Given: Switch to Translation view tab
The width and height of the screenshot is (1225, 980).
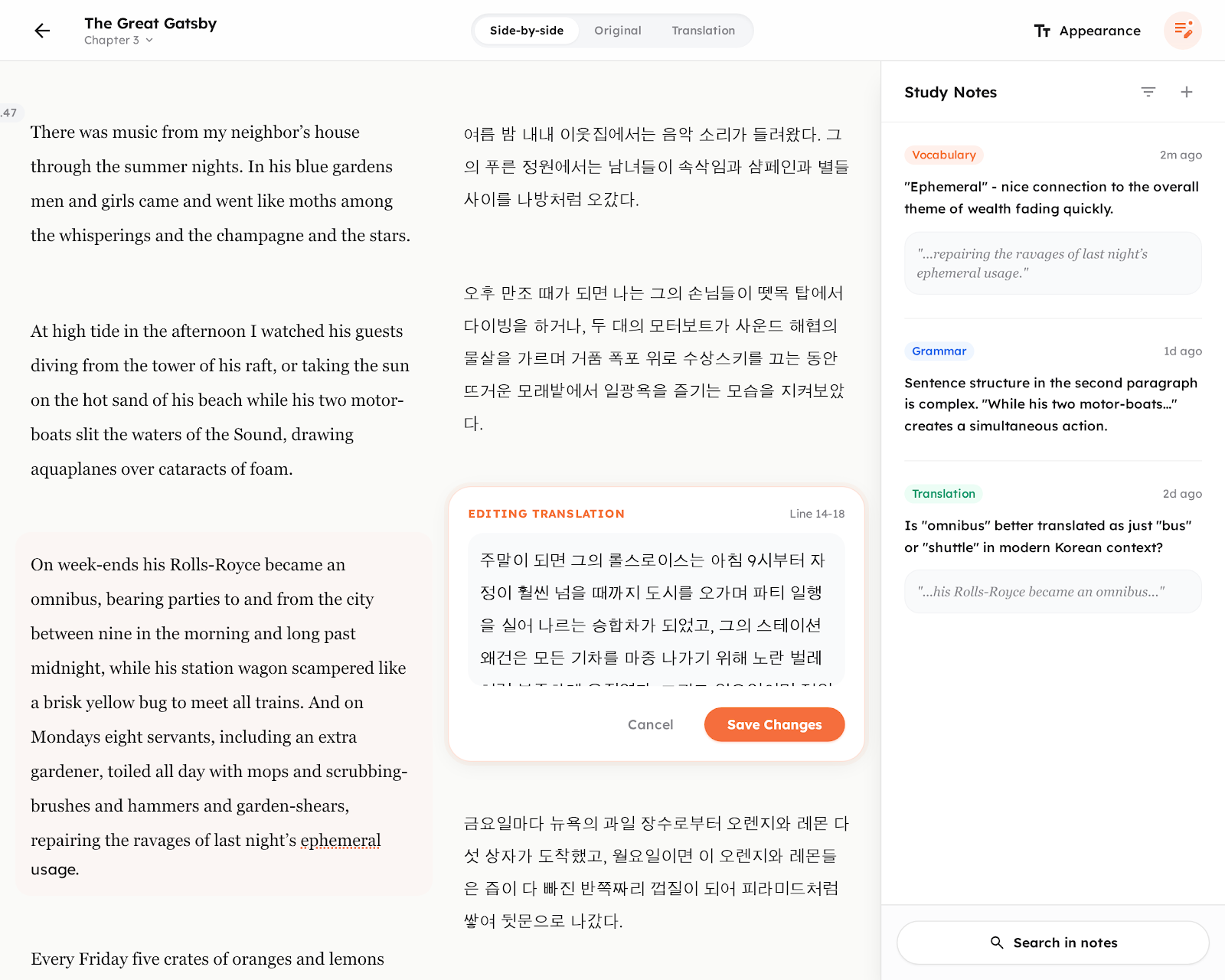Looking at the screenshot, I should [x=704, y=31].
